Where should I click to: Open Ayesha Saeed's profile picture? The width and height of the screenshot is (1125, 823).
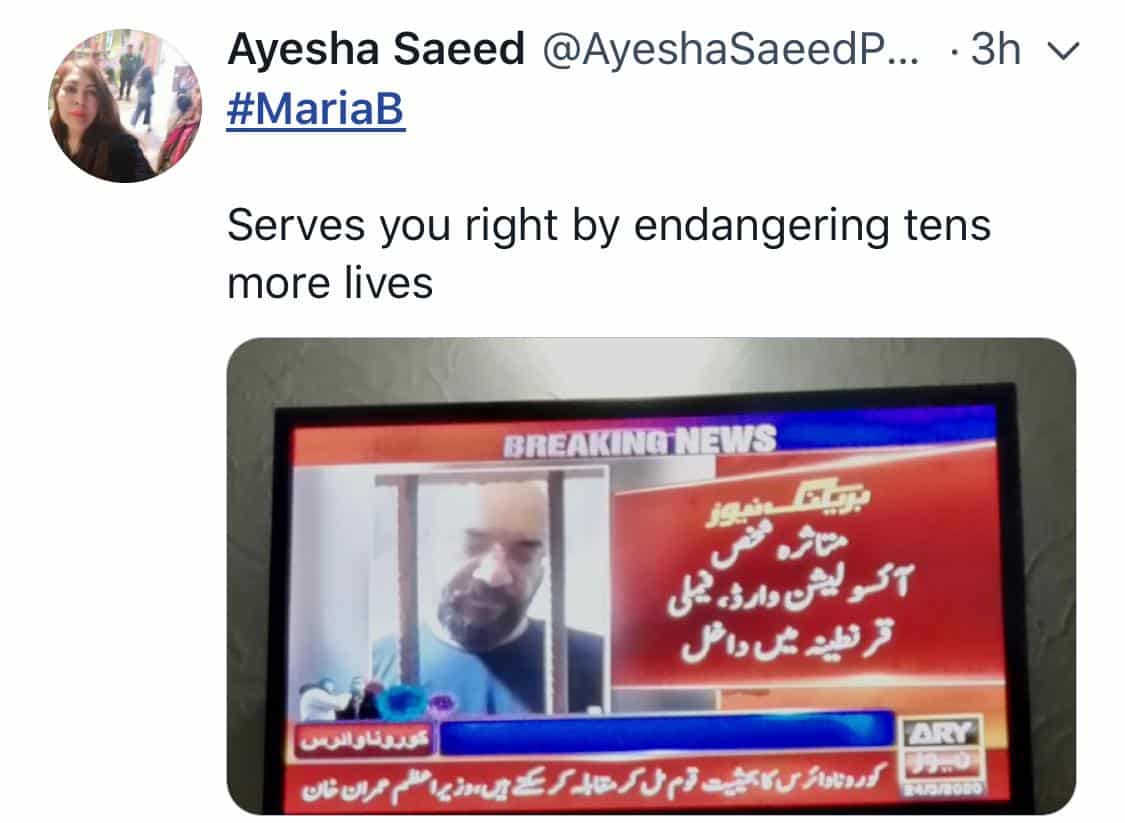click(x=125, y=105)
